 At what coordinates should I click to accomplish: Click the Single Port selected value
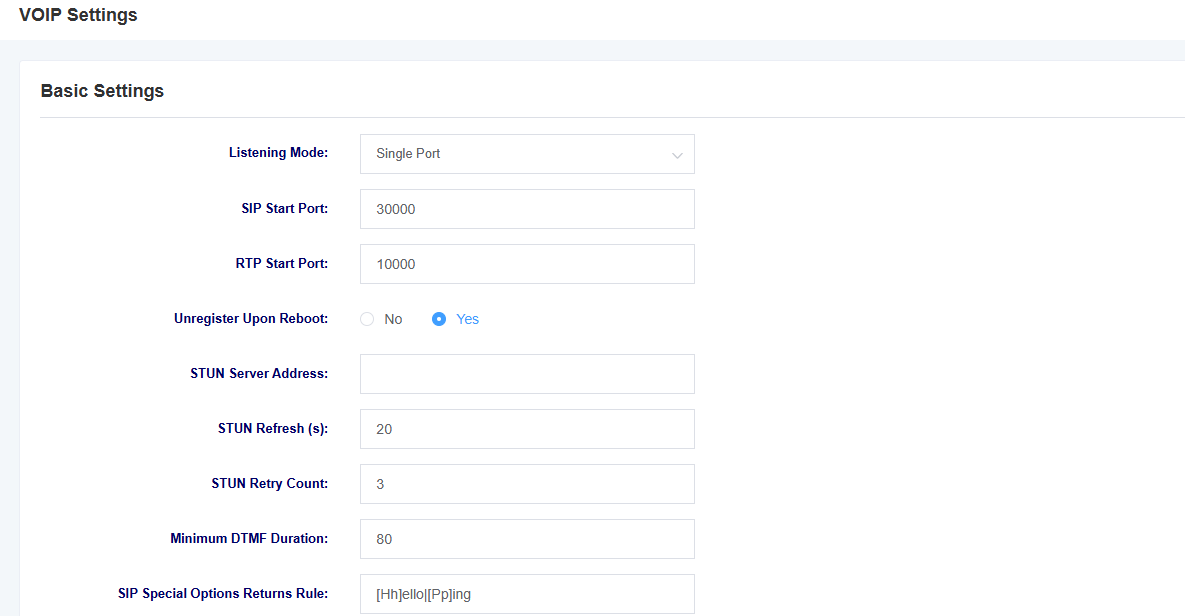point(408,153)
